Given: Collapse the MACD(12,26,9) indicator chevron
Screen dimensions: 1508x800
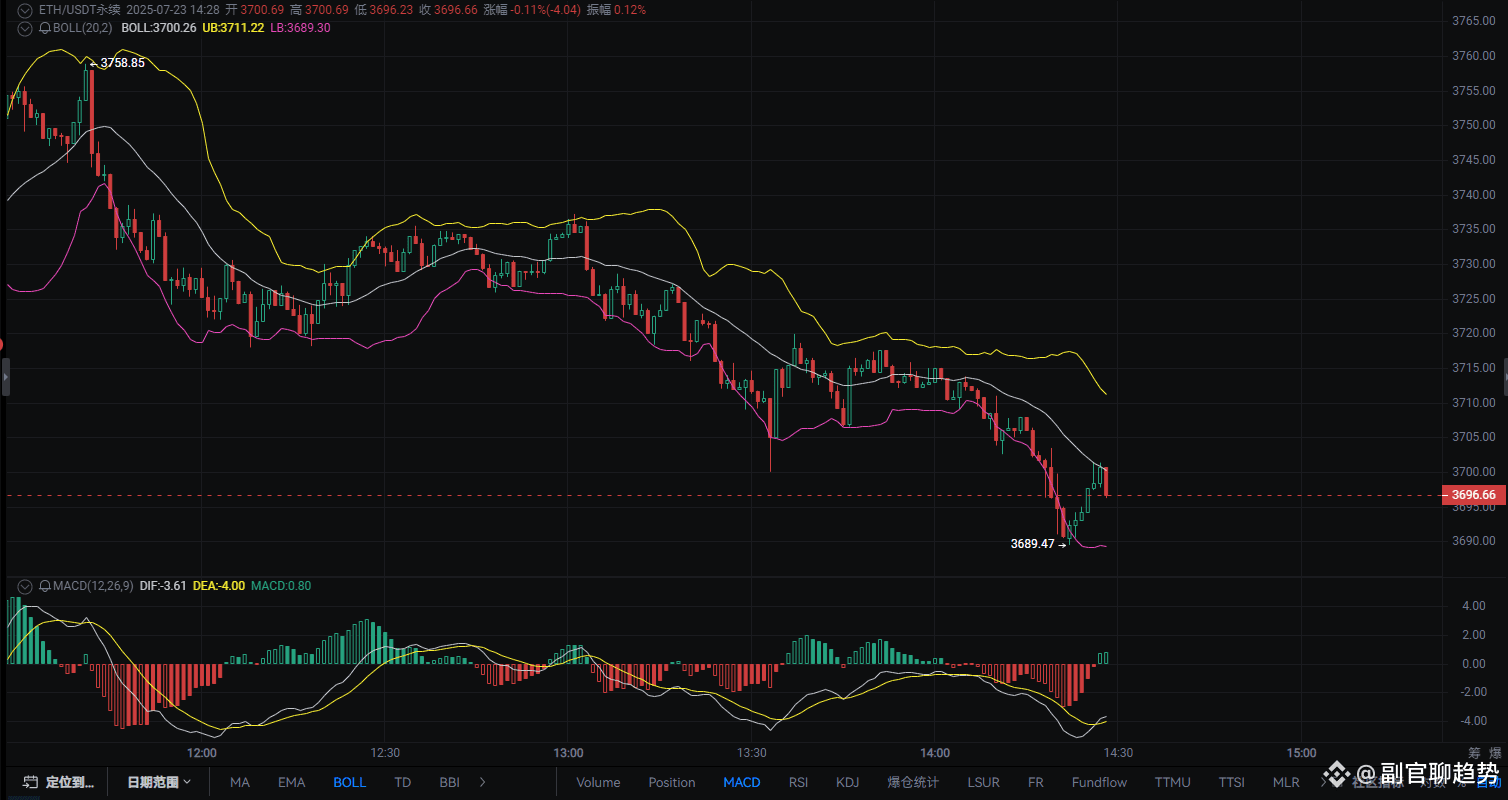Looking at the screenshot, I should pyautogui.click(x=25, y=585).
